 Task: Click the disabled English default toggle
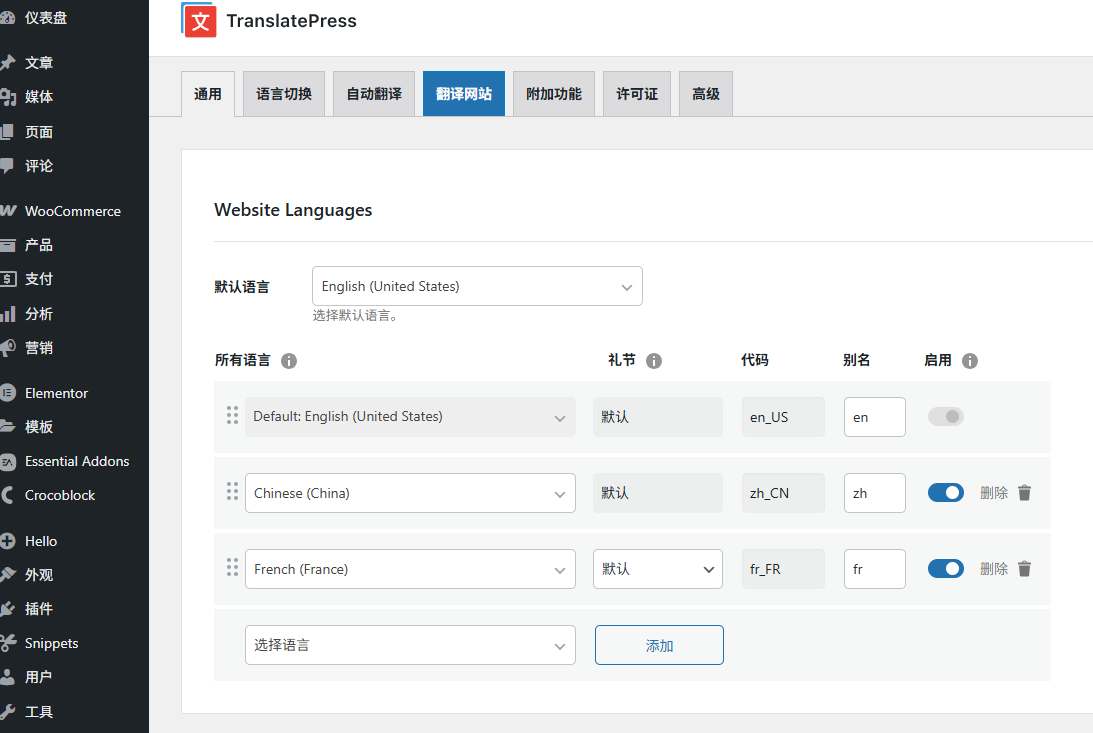pyautogui.click(x=946, y=416)
